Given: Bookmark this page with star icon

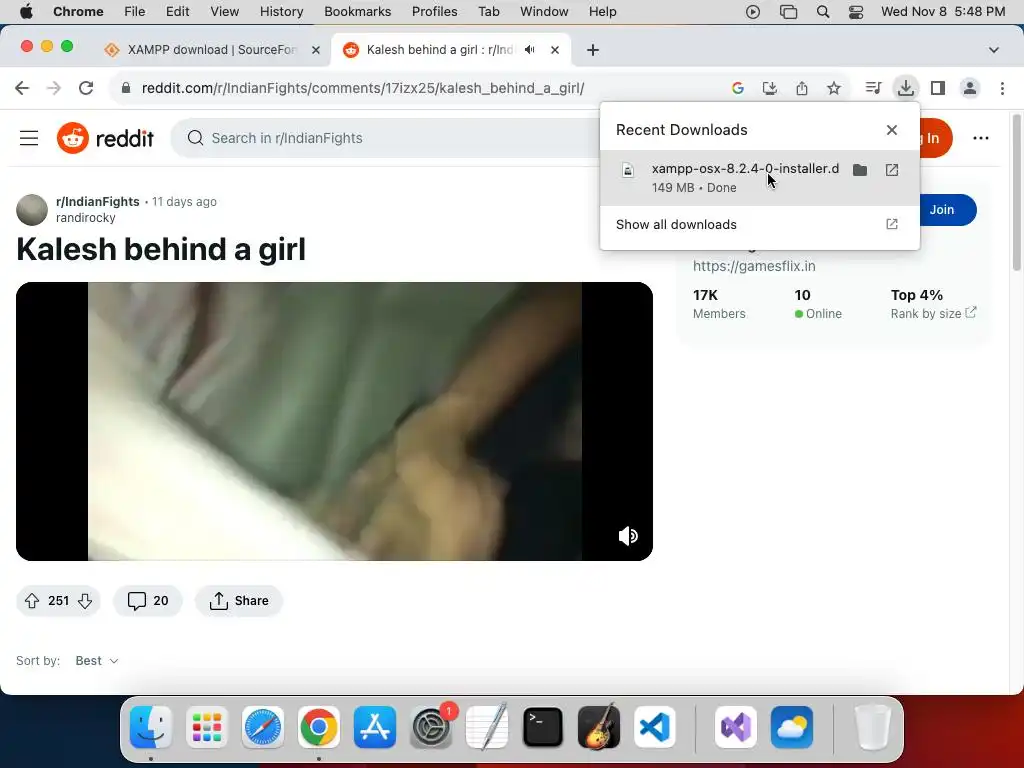Looking at the screenshot, I should [x=834, y=88].
